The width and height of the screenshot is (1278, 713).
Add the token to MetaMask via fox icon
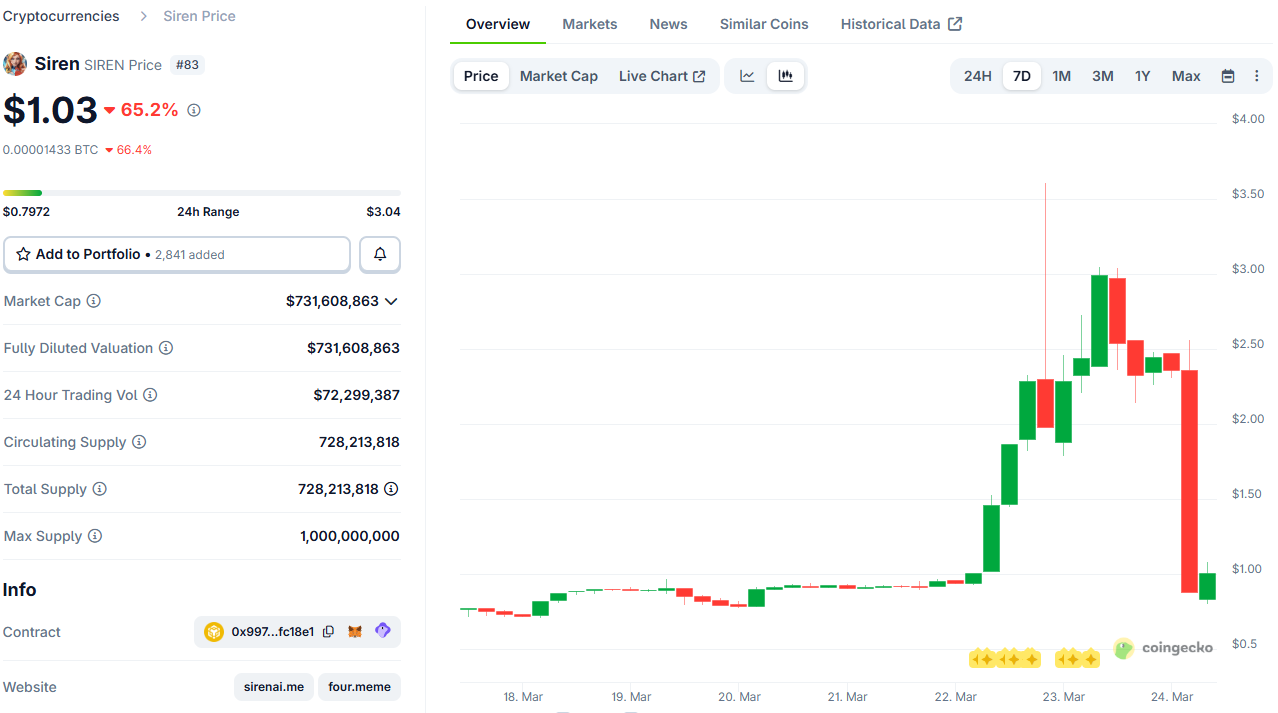point(355,631)
